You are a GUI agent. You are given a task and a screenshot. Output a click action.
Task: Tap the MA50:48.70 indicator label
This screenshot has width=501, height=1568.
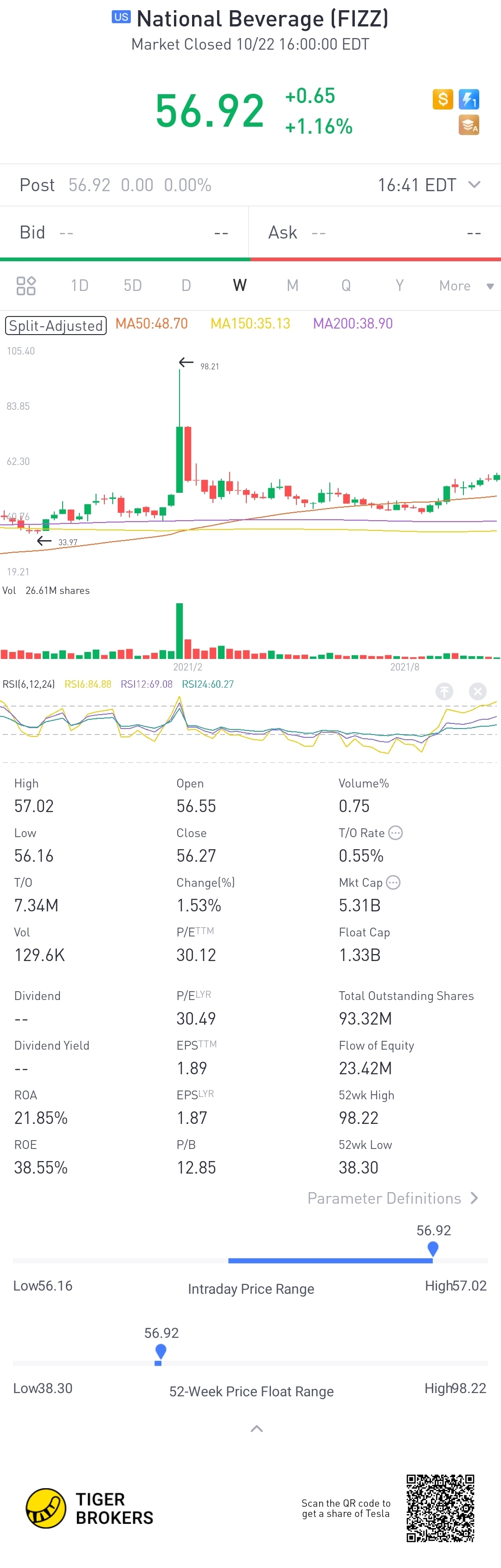click(152, 324)
